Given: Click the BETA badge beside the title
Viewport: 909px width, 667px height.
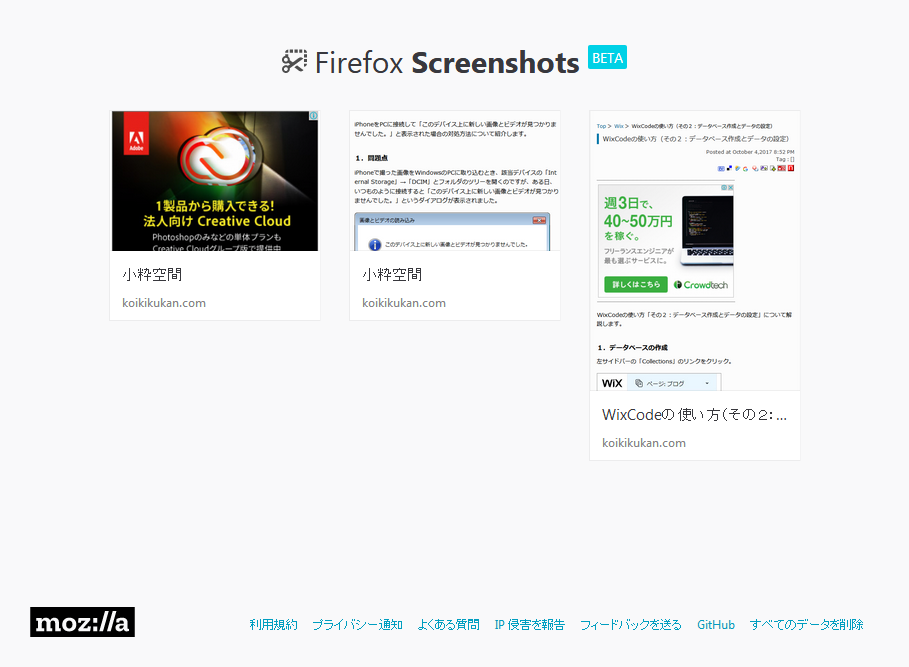Looking at the screenshot, I should click(608, 57).
